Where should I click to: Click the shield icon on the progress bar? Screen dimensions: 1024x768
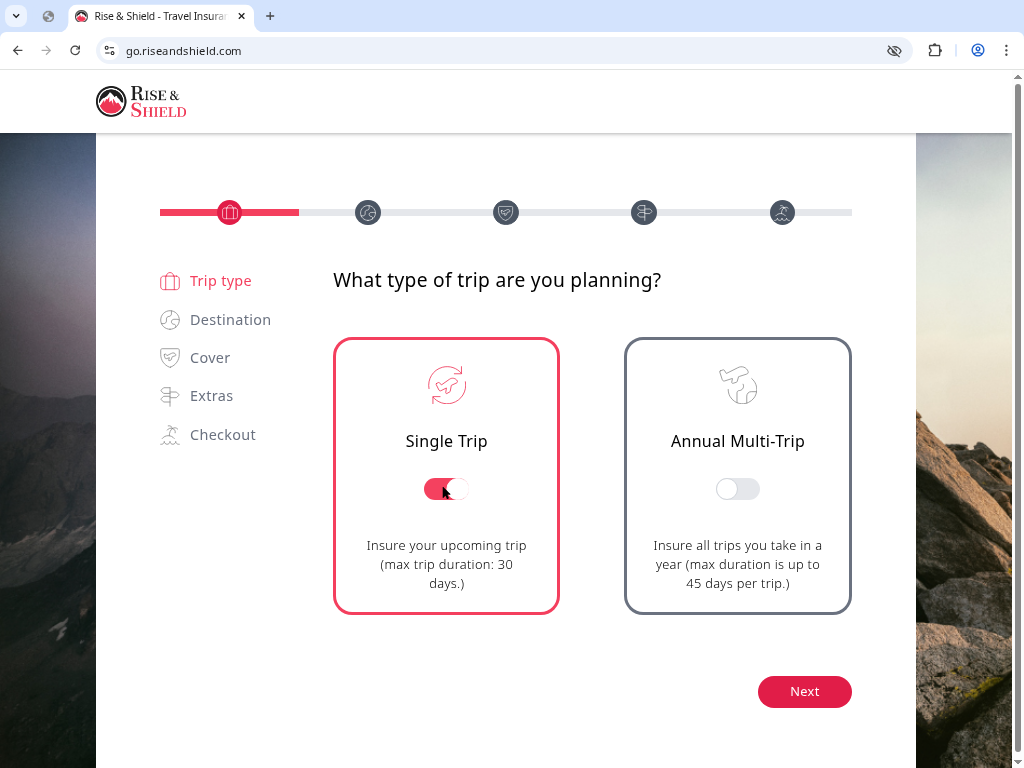(x=505, y=212)
